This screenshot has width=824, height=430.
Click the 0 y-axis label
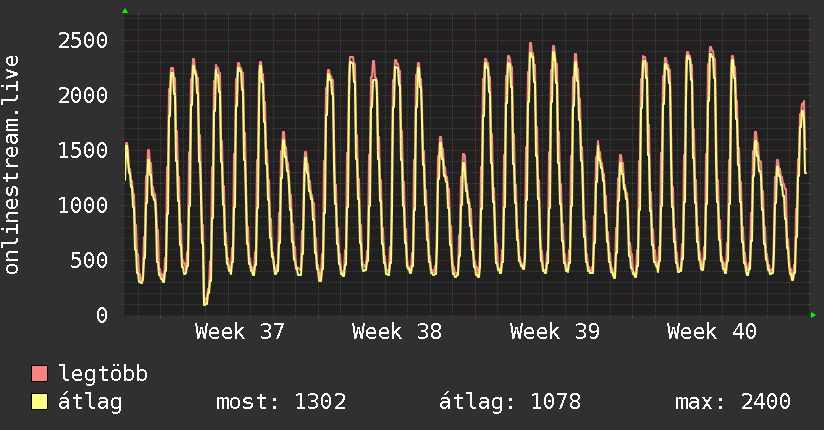102,315
